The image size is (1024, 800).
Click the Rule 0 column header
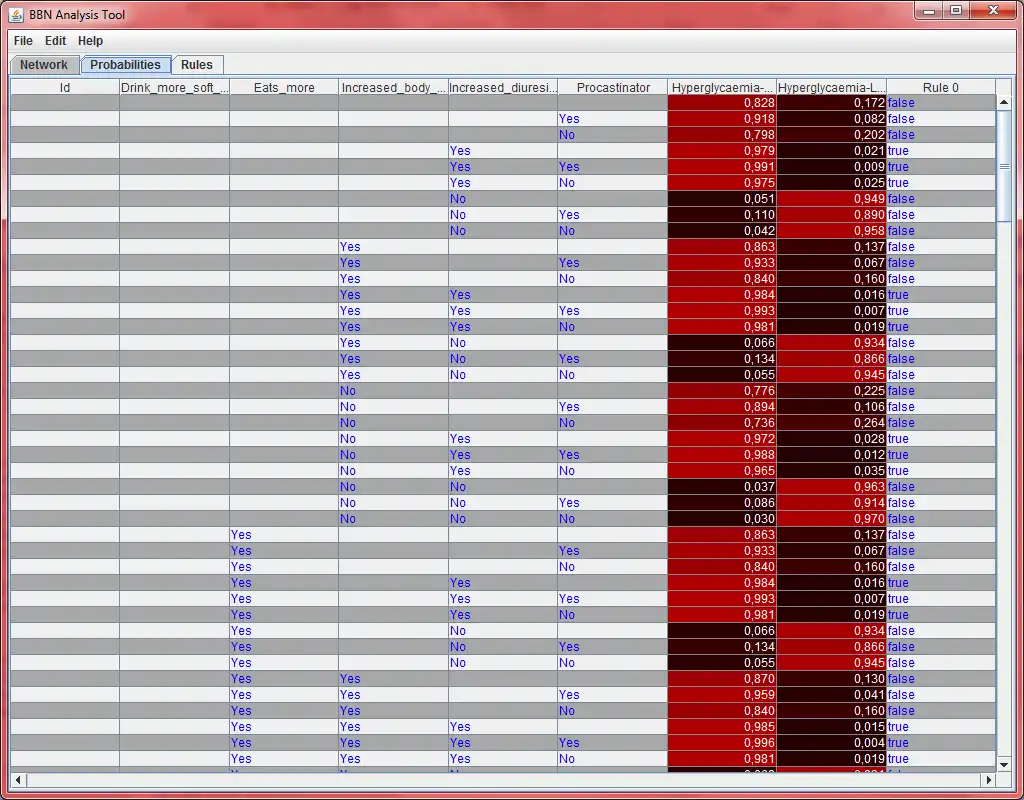point(940,88)
